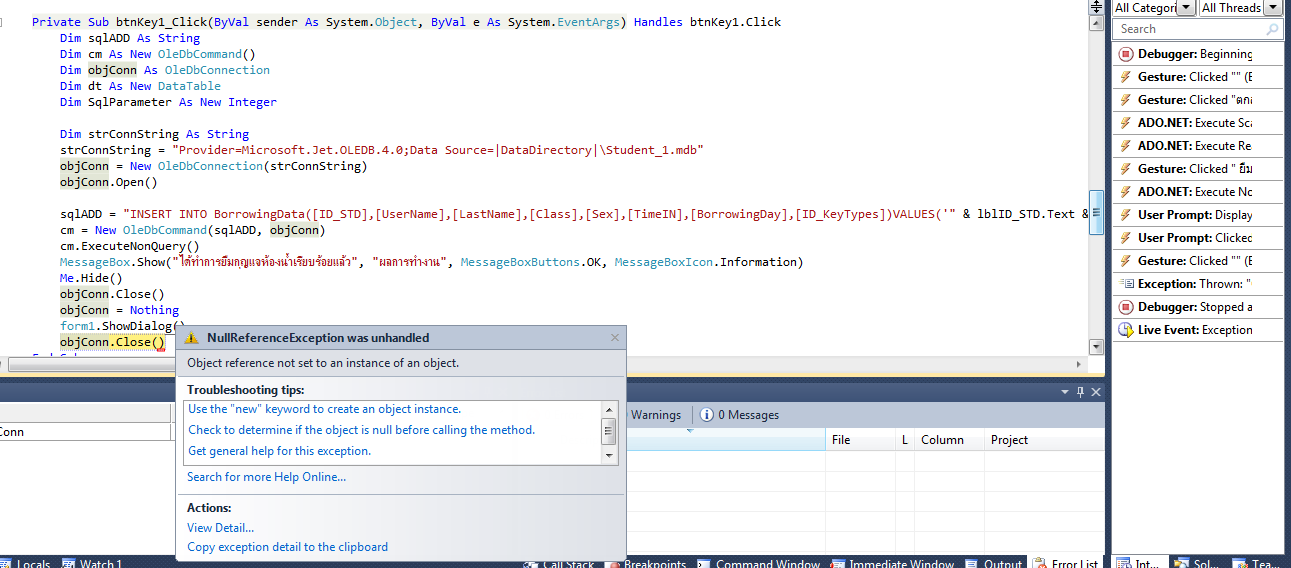
Task: Click red stop icon of 'Debugger: Stopped' event
Action: click(x=1125, y=307)
